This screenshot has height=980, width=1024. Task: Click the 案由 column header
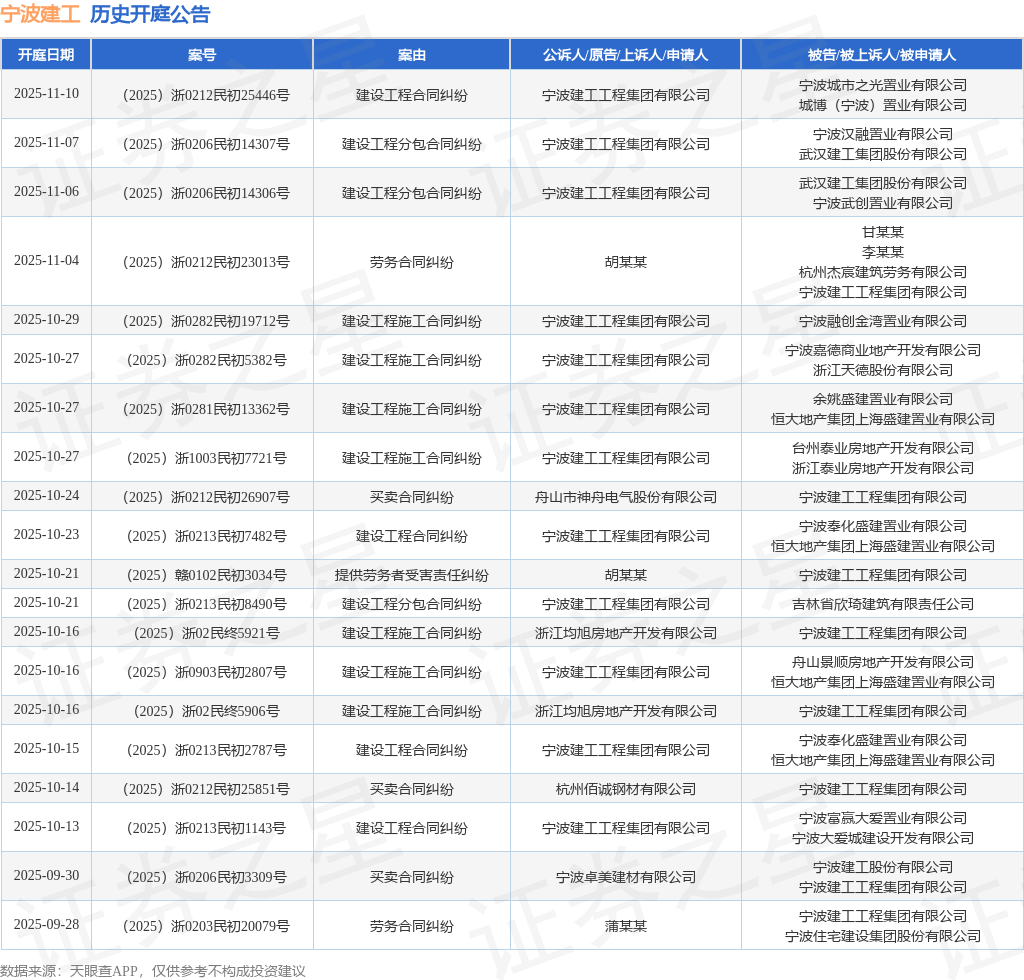pos(411,55)
